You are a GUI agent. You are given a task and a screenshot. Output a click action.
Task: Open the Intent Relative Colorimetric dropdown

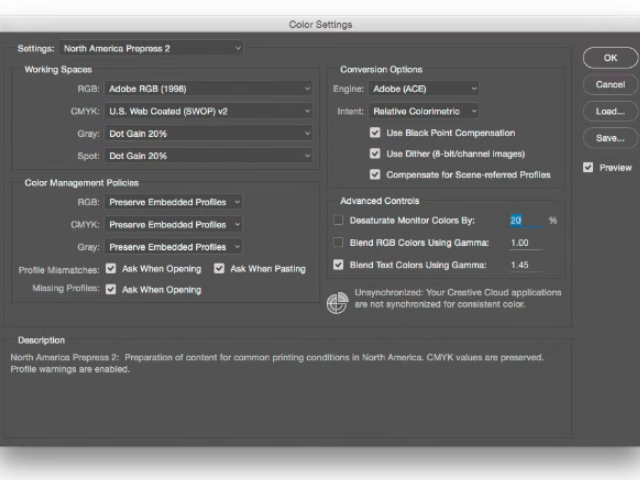424,111
